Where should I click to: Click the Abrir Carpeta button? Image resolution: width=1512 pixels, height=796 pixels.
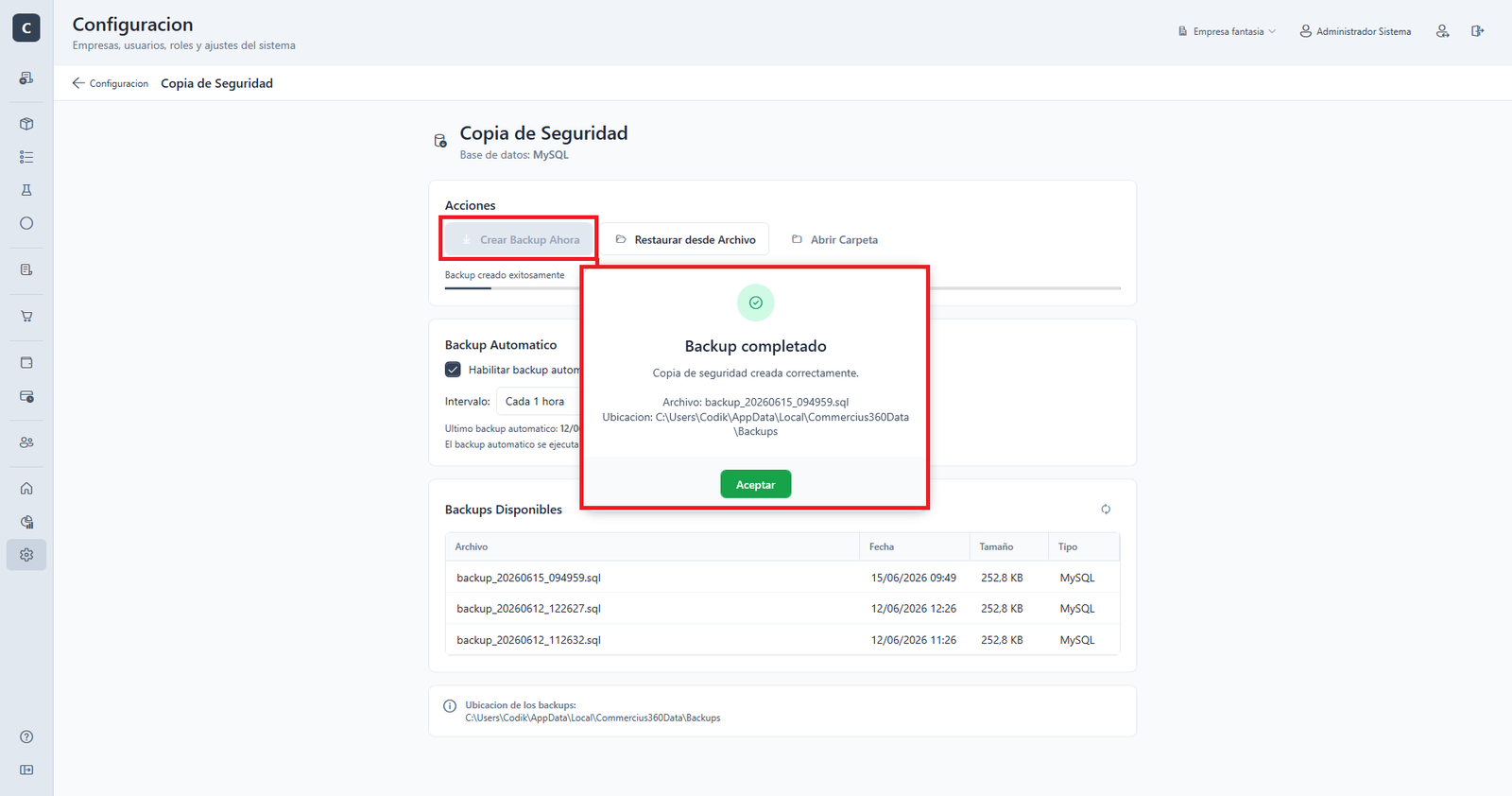(835, 240)
